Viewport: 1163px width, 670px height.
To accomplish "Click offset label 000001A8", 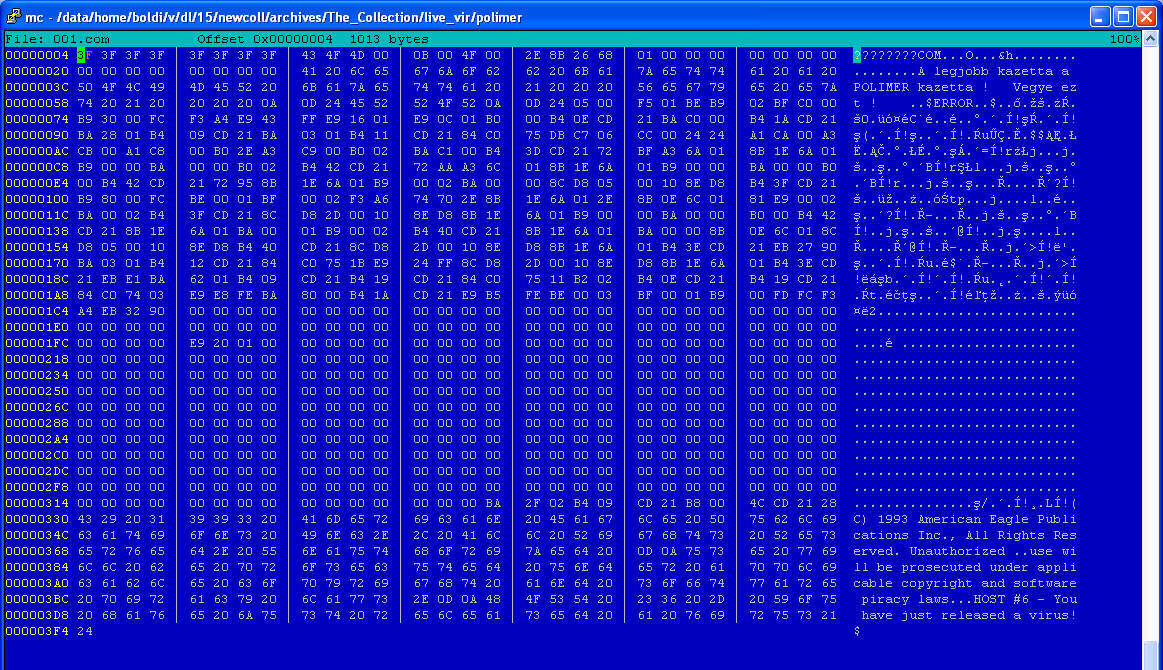I will click(x=37, y=295).
